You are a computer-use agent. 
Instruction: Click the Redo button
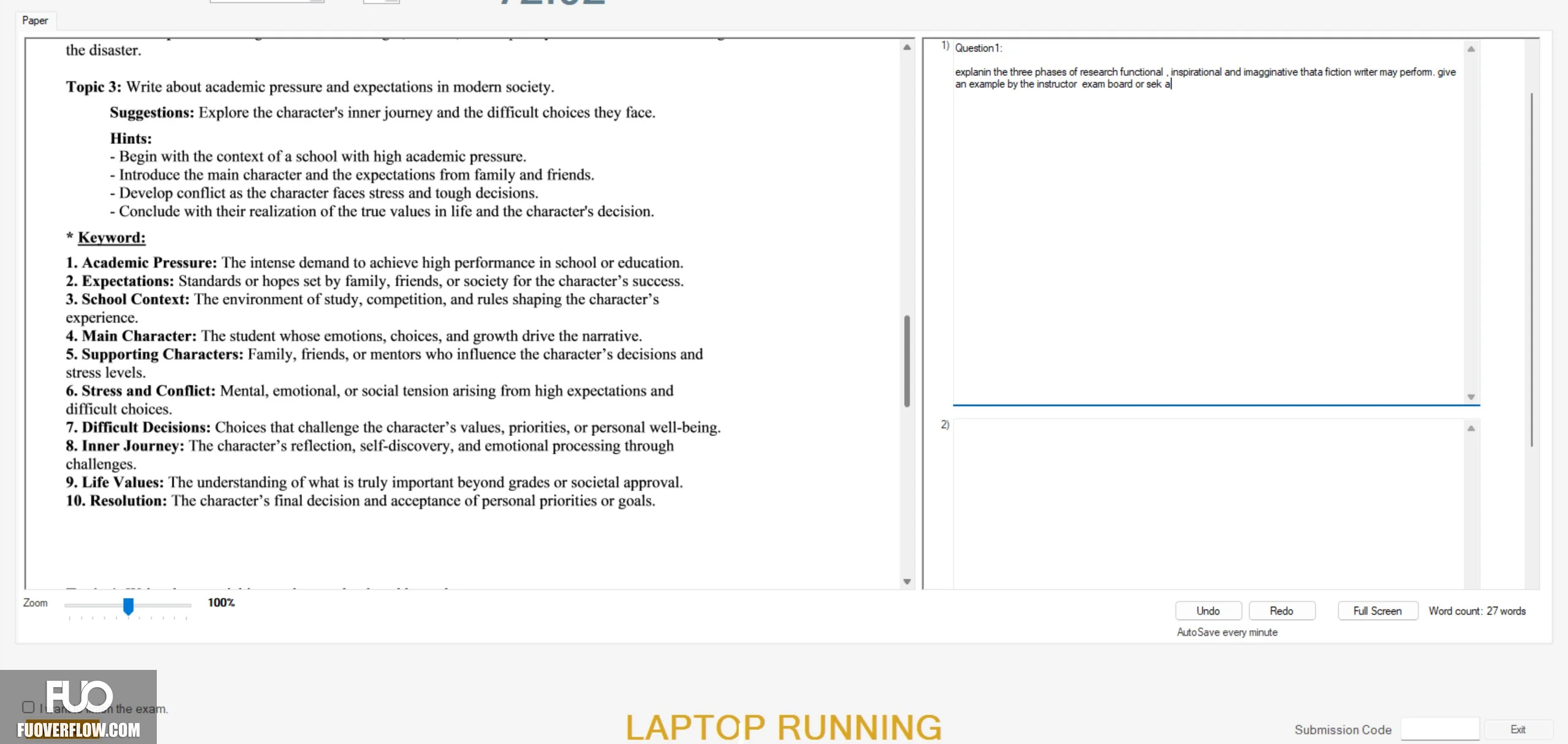click(x=1281, y=611)
